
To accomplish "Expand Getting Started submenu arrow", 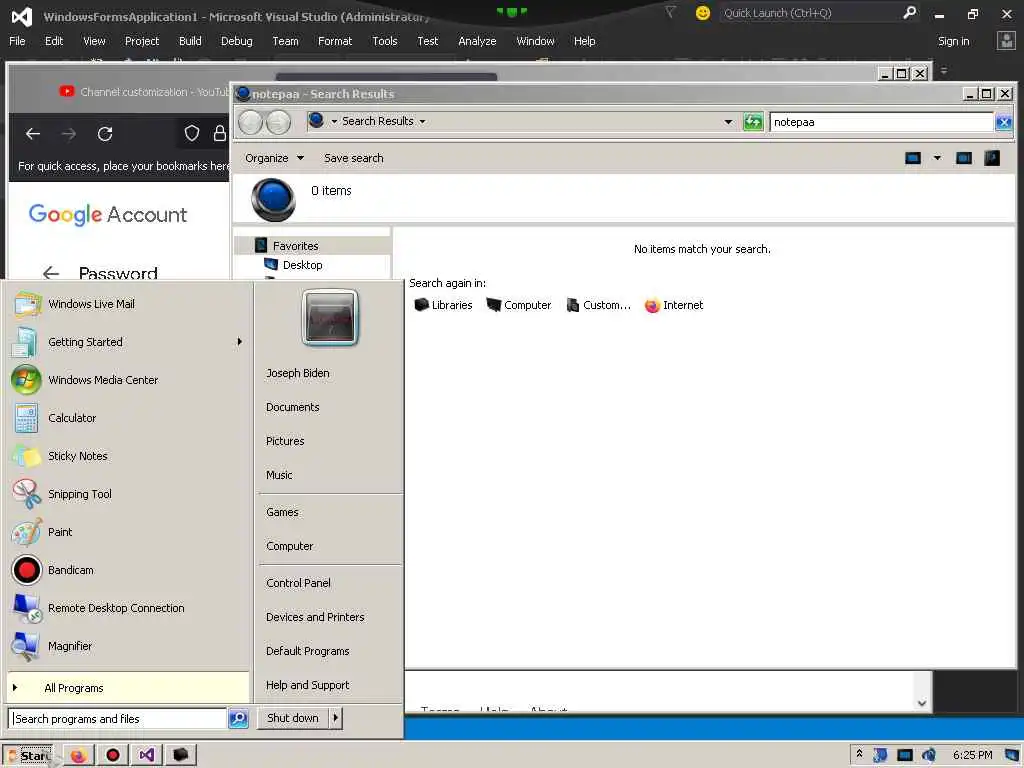I will click(240, 342).
